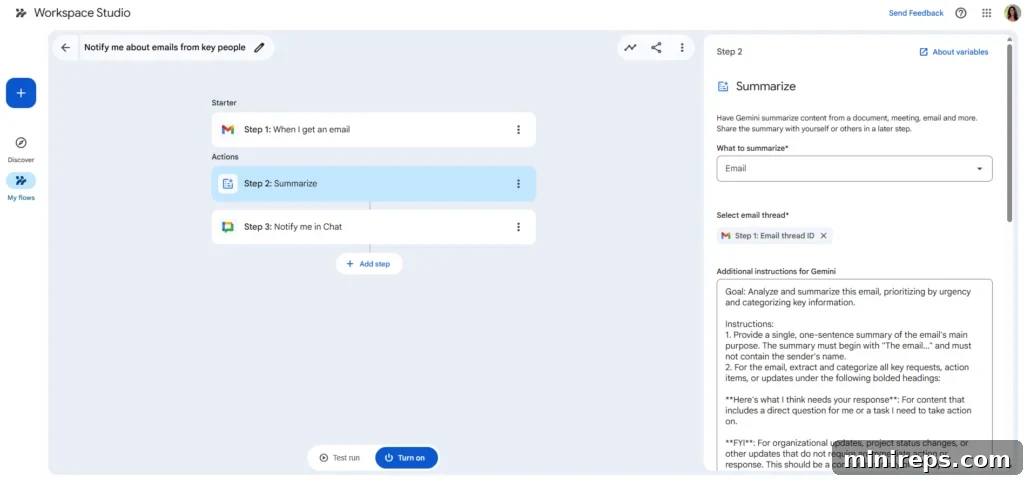Click Chat icon on Step 3

[228, 227]
